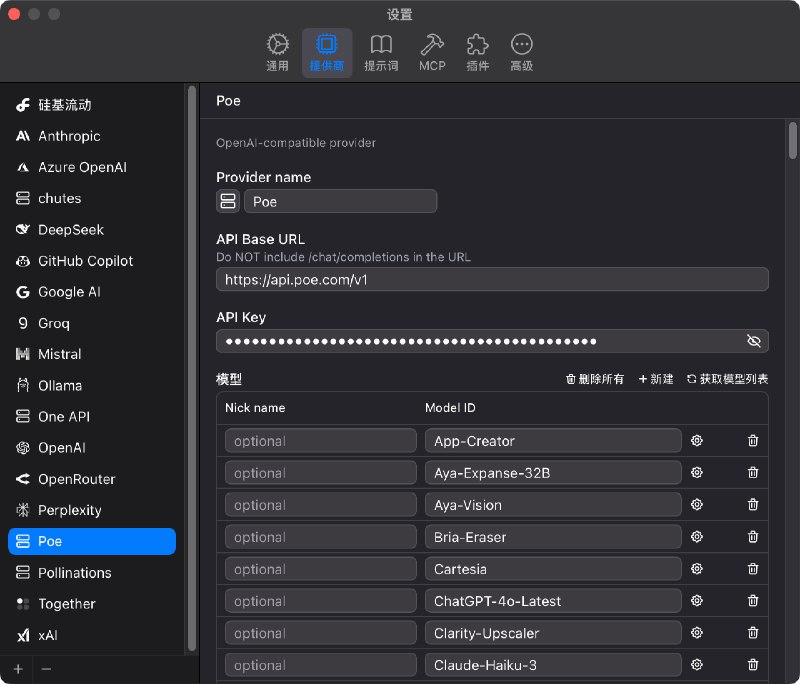
Task: Click the Poe settings panel scrollbar
Action: coord(792,141)
